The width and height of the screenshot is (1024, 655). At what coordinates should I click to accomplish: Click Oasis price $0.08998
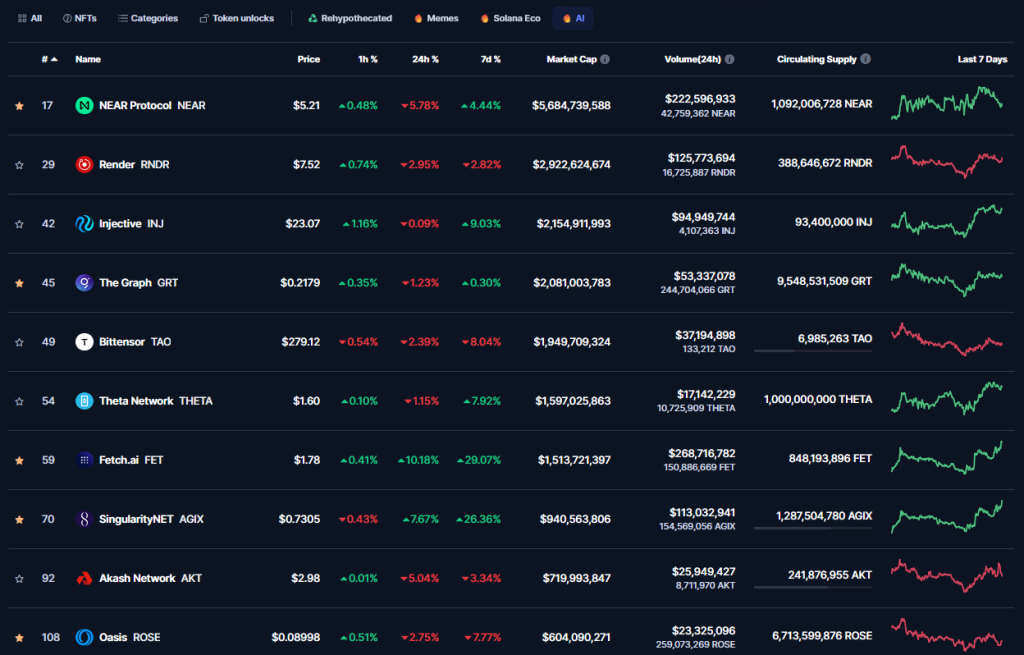(x=296, y=637)
